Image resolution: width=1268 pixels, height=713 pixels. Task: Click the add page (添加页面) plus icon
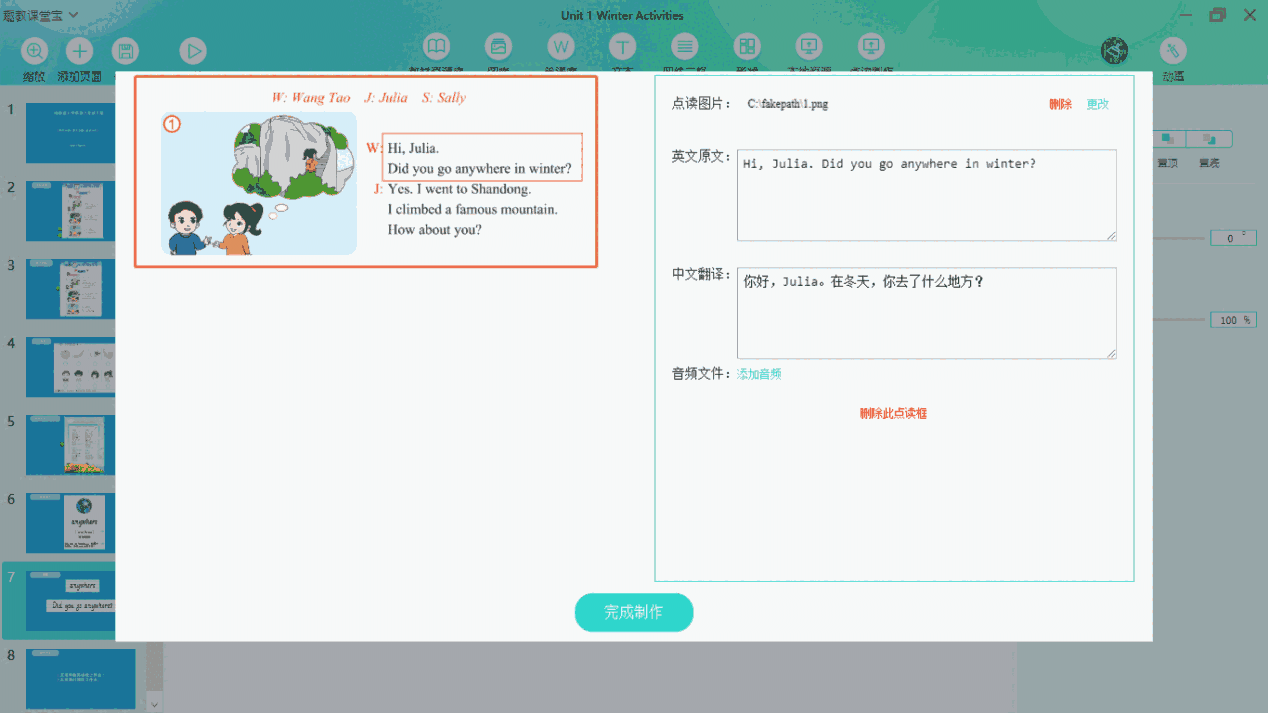[x=79, y=51]
